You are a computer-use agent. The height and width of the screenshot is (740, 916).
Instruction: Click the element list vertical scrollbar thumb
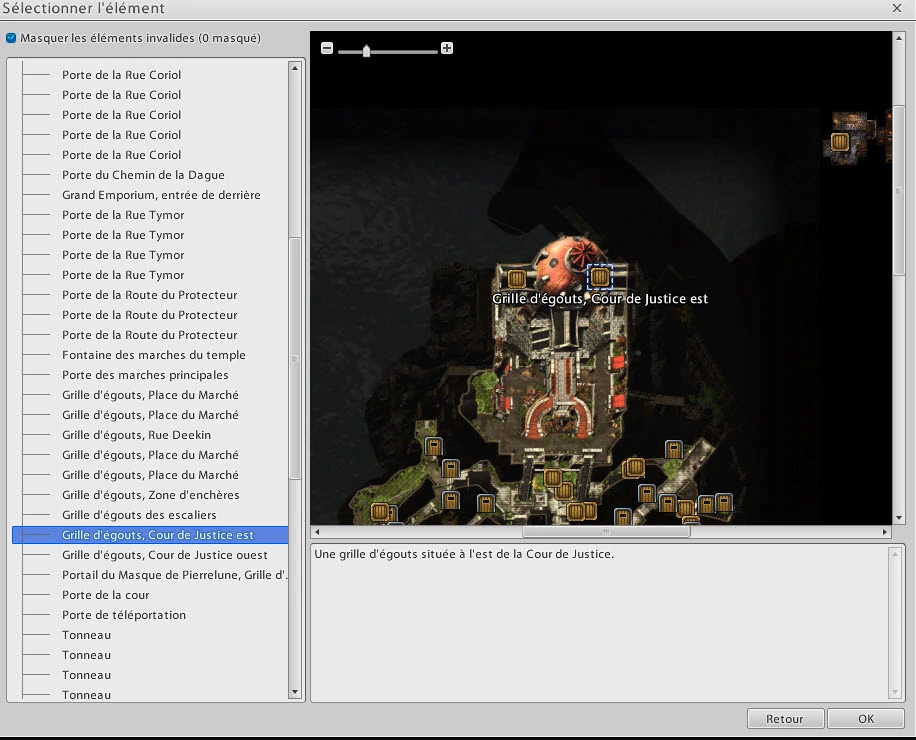click(295, 358)
